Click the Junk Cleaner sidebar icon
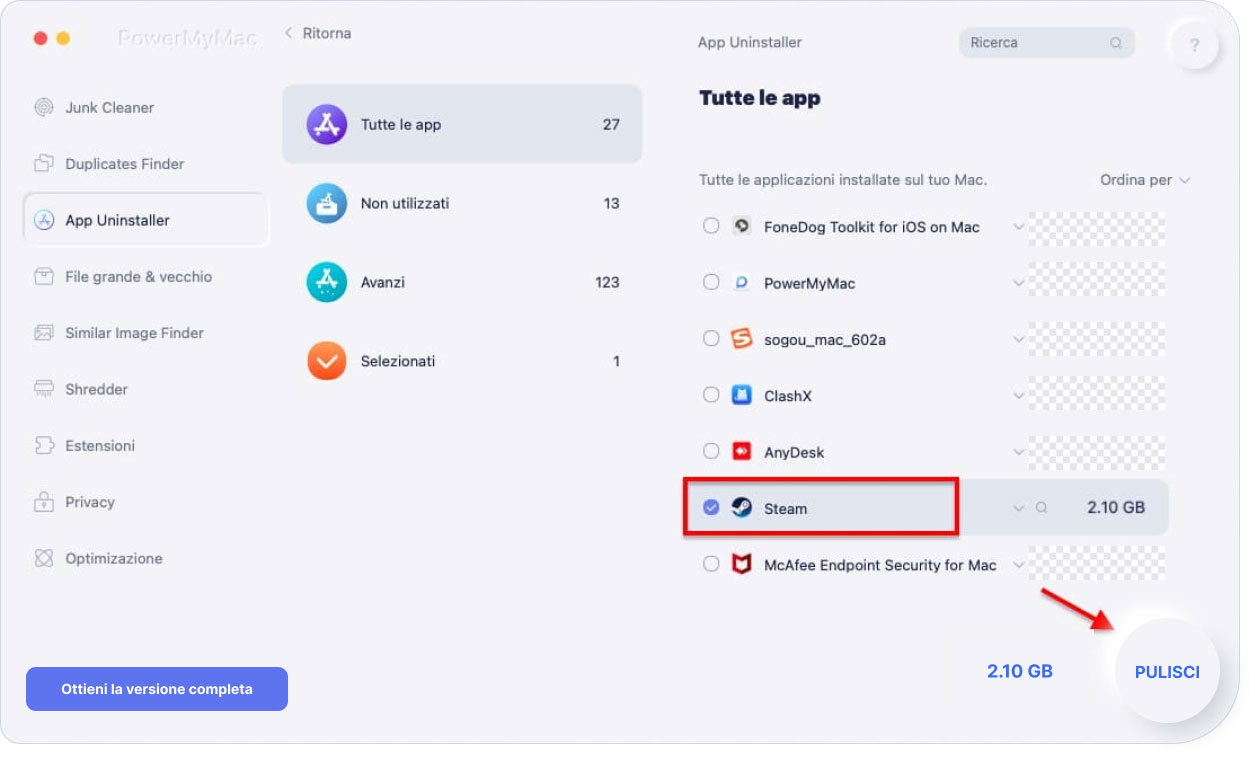Viewport: 1255px width, 758px height. [x=44, y=108]
